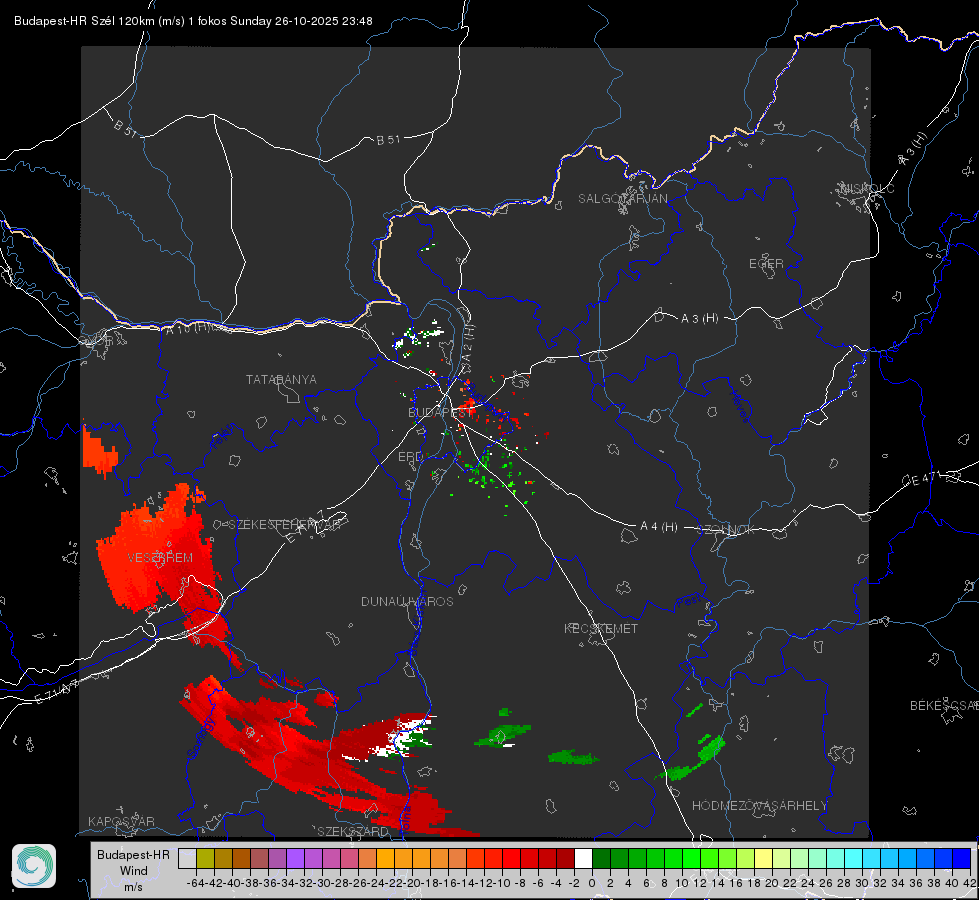Click the HÓDMEZŐVÁSÁRHELY city label

(x=759, y=806)
